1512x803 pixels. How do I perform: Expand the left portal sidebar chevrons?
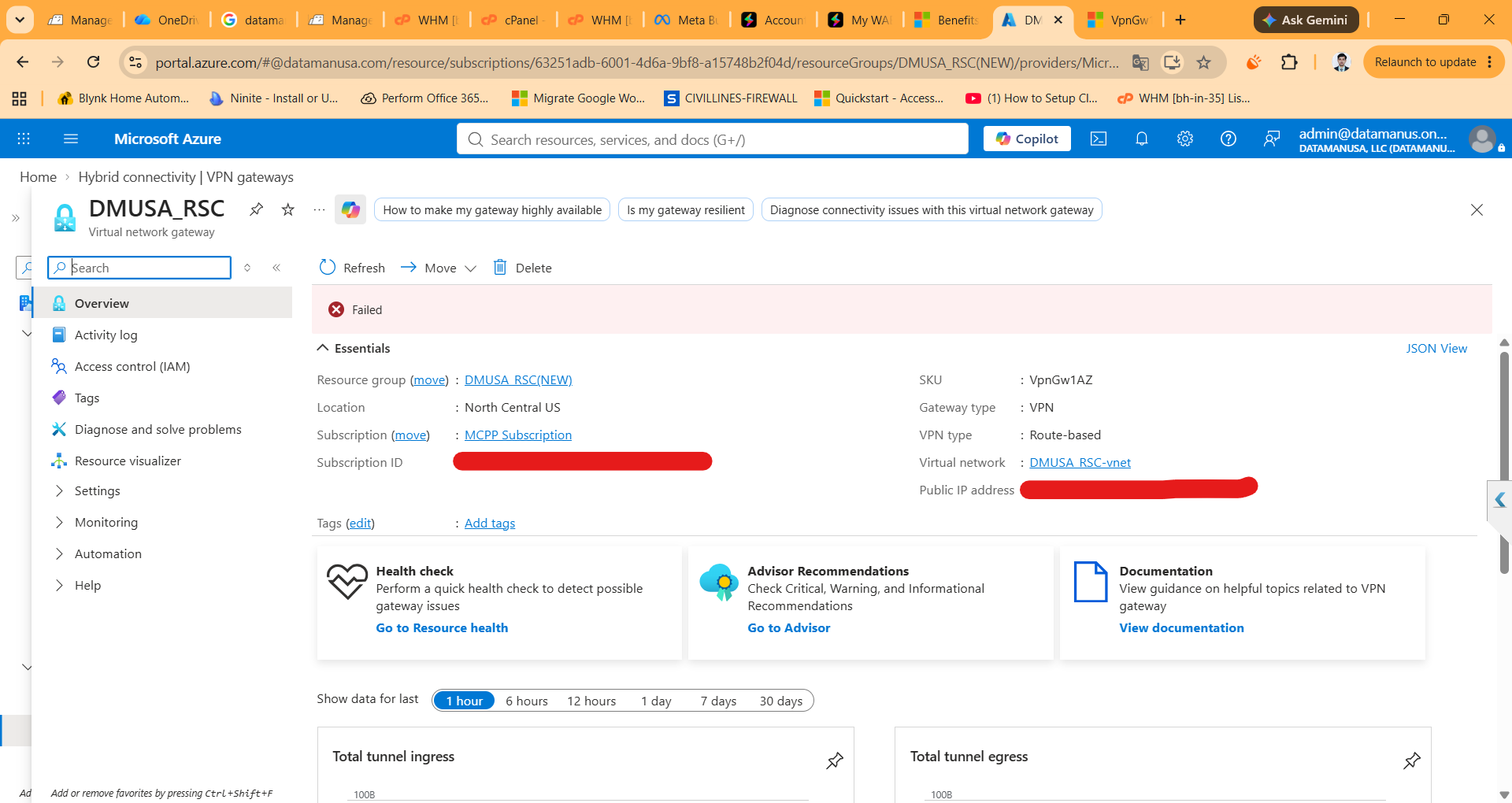coord(16,218)
